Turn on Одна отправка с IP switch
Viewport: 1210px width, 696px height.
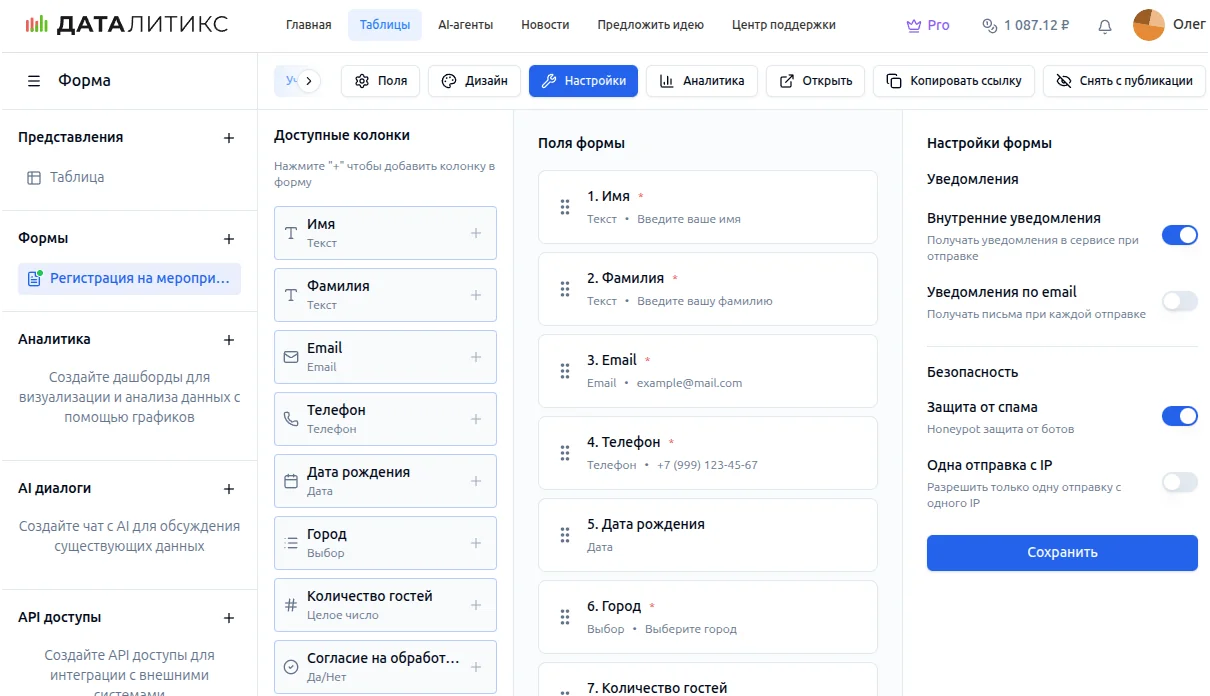pos(1179,482)
